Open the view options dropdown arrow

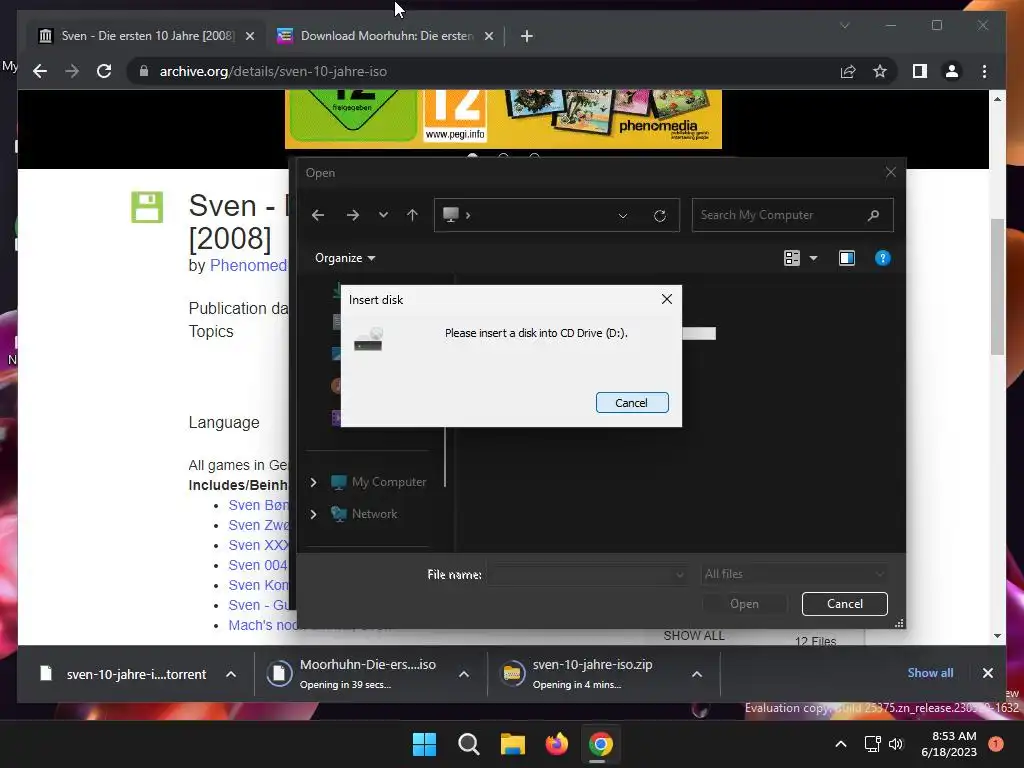pyautogui.click(x=813, y=258)
